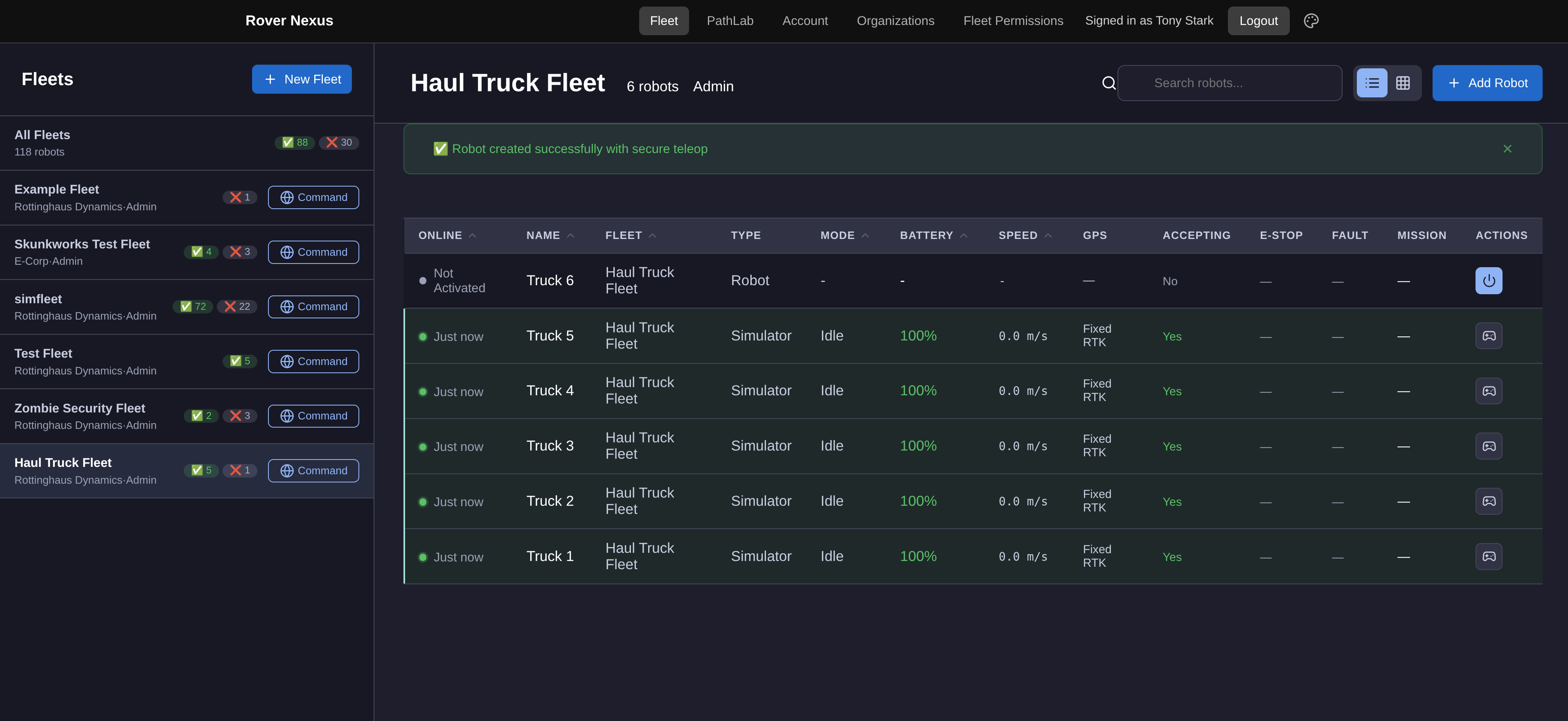Switch to list view
Image resolution: width=1568 pixels, height=721 pixels.
[1372, 83]
